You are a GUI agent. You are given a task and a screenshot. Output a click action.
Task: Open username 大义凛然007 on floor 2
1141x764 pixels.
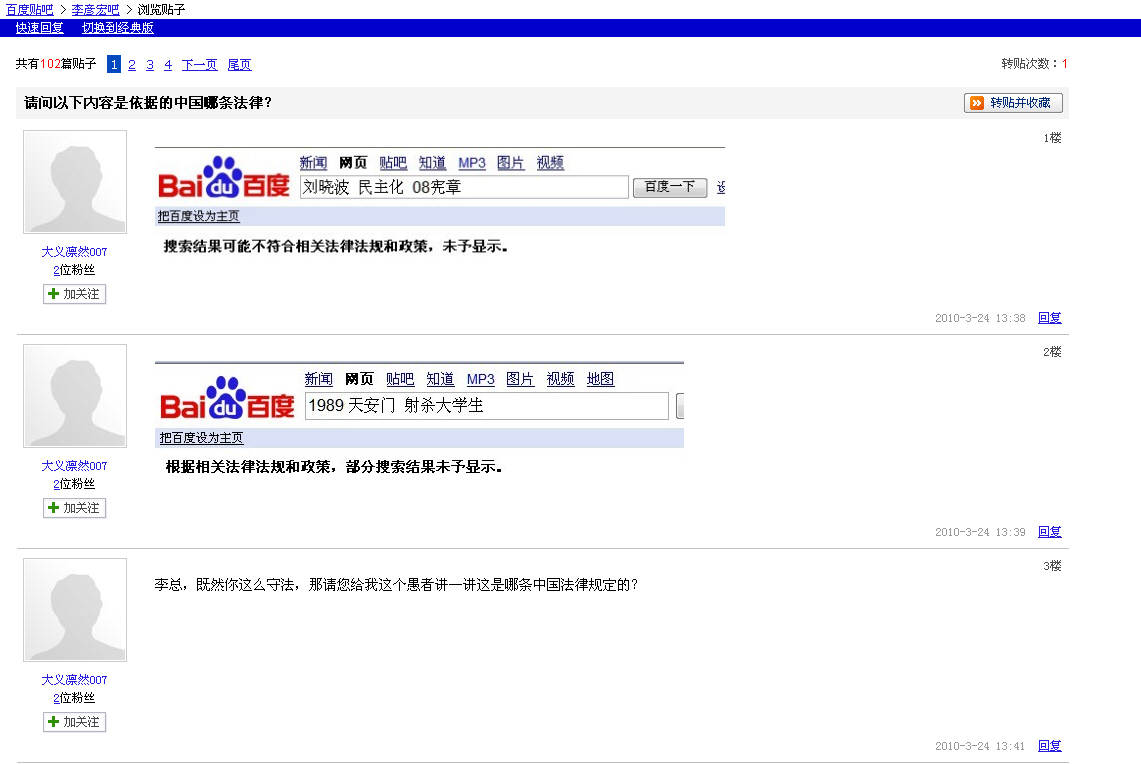point(74,466)
